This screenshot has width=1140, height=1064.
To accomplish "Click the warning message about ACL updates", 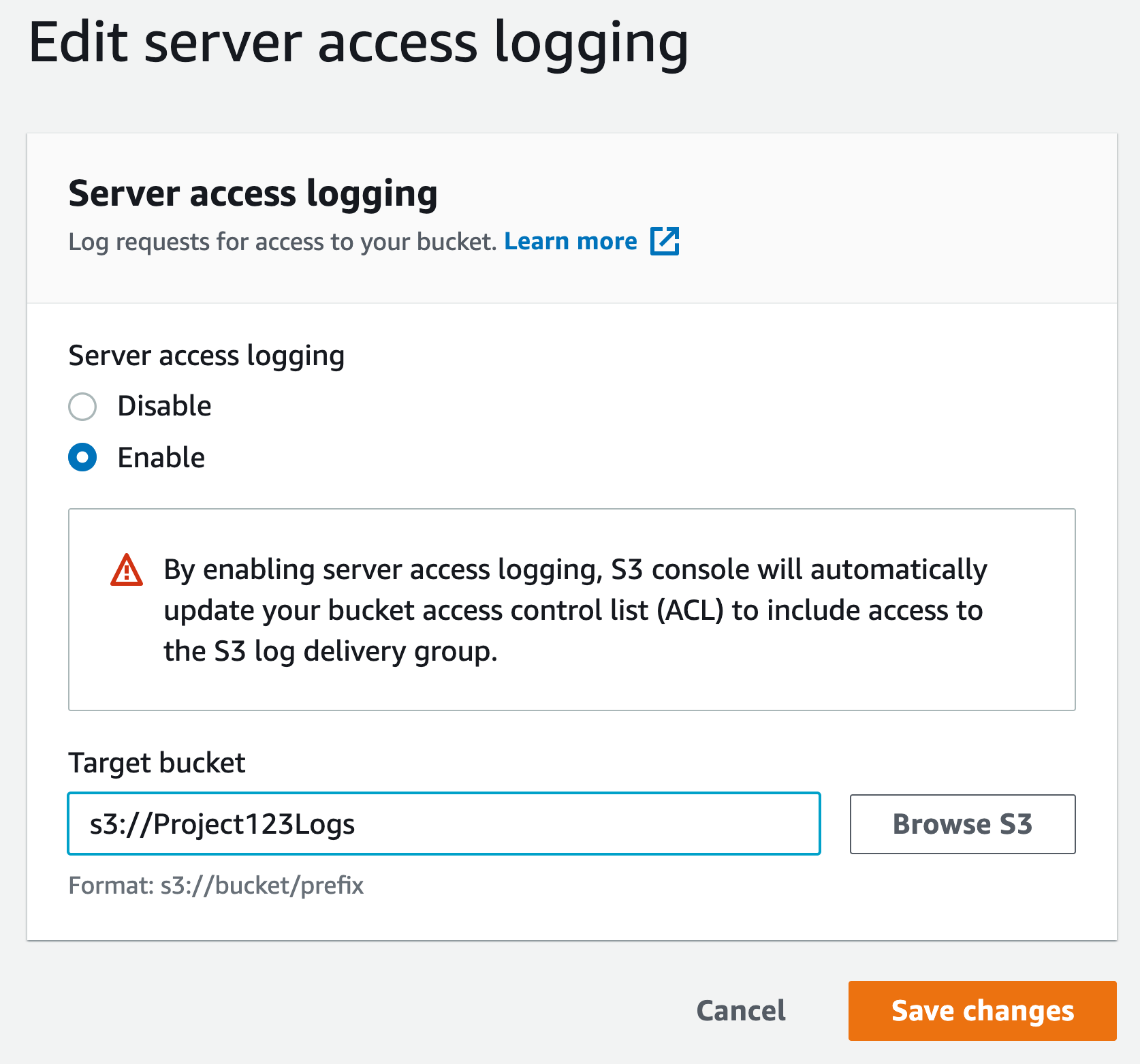I will pos(574,610).
